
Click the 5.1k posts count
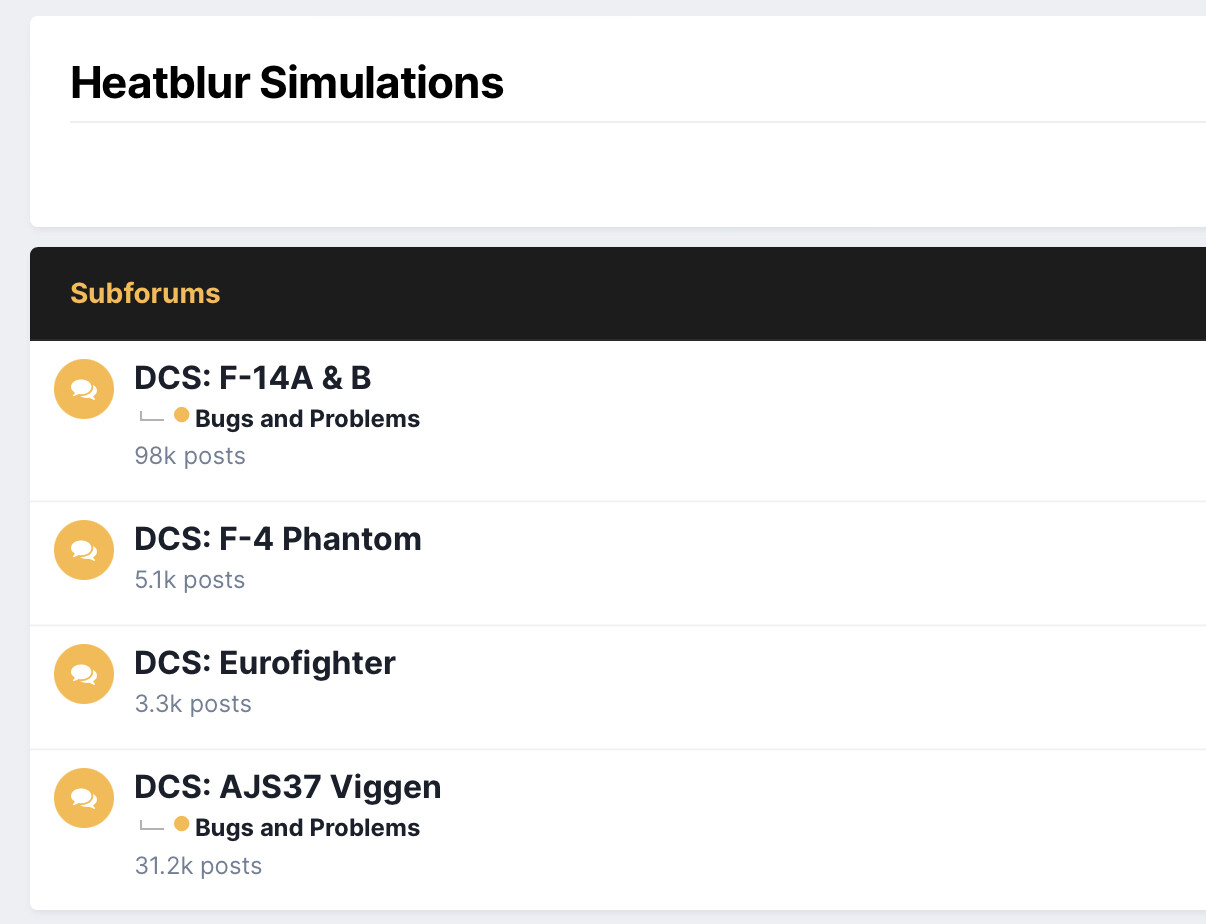pos(190,580)
